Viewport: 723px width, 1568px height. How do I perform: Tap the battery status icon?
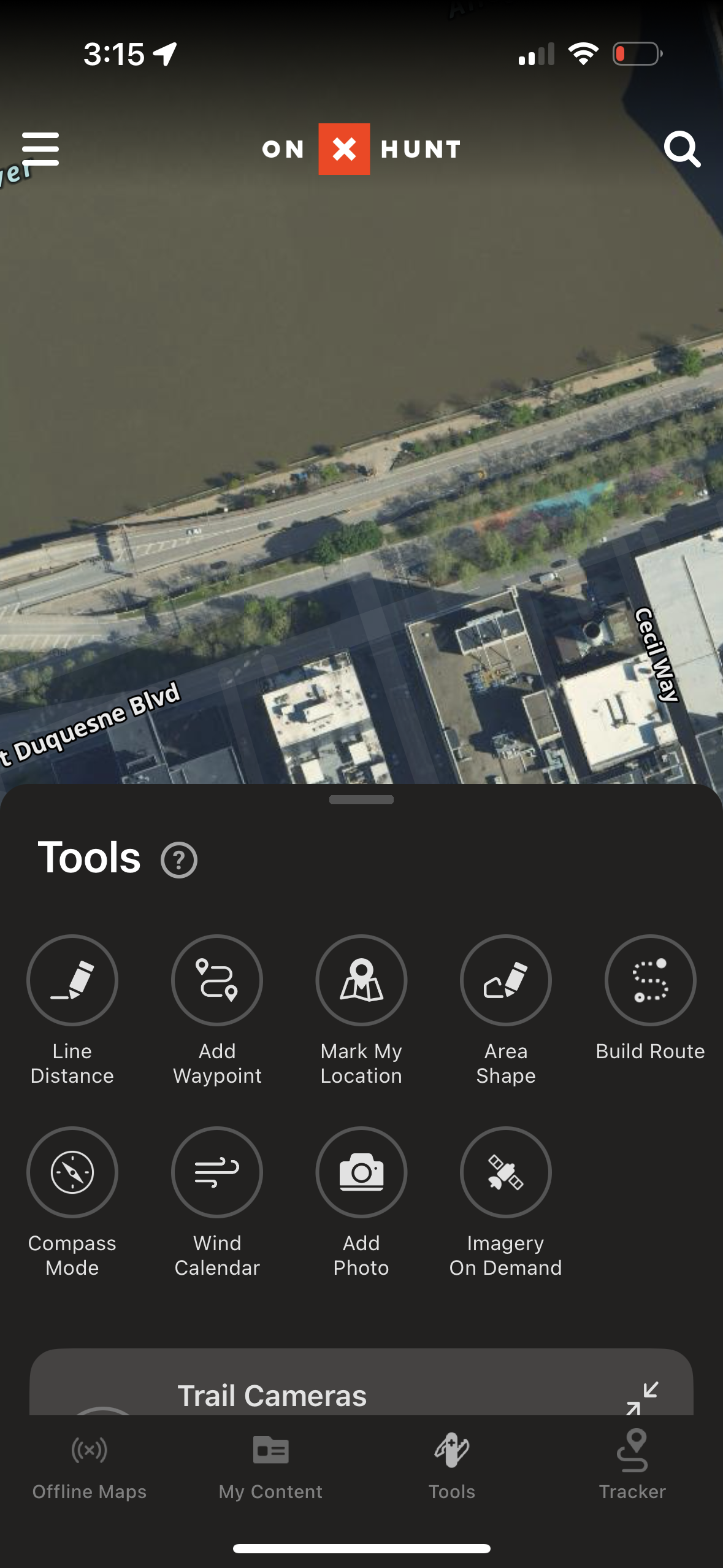(638, 54)
